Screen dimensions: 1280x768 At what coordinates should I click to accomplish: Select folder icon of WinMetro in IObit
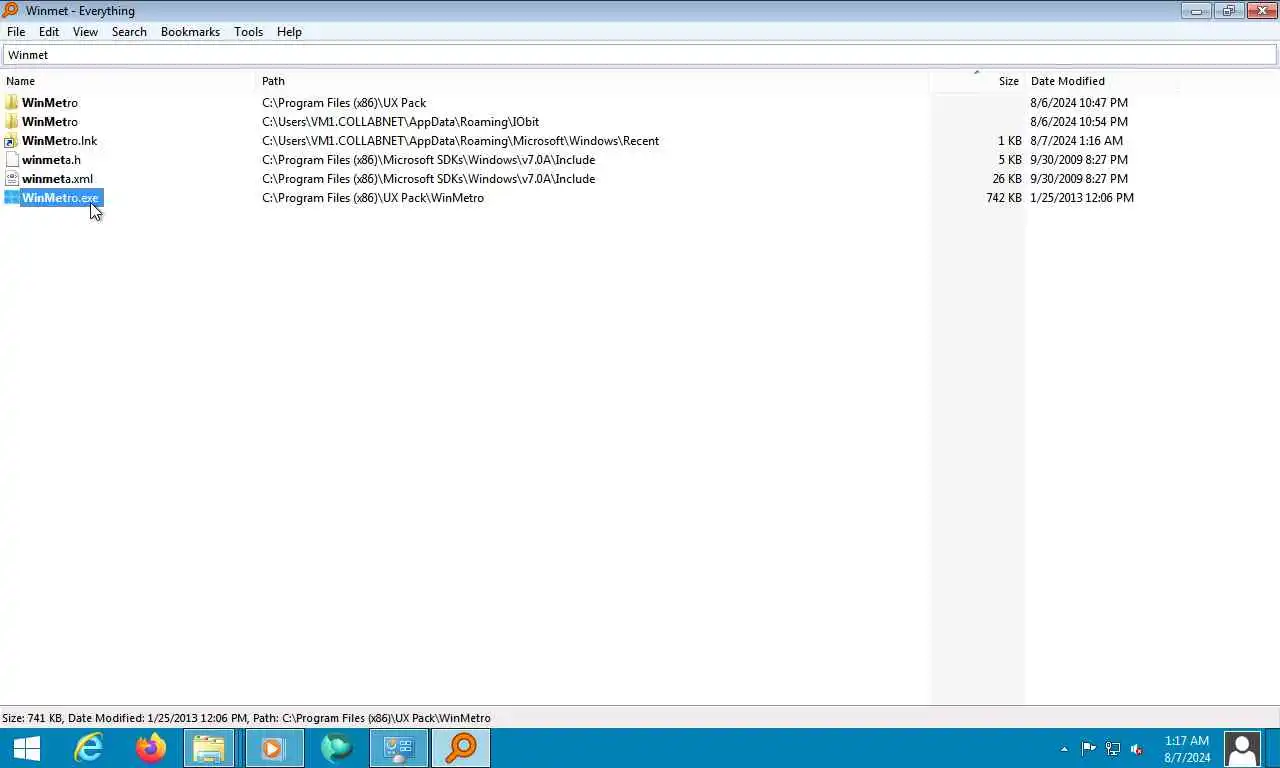pos(12,122)
